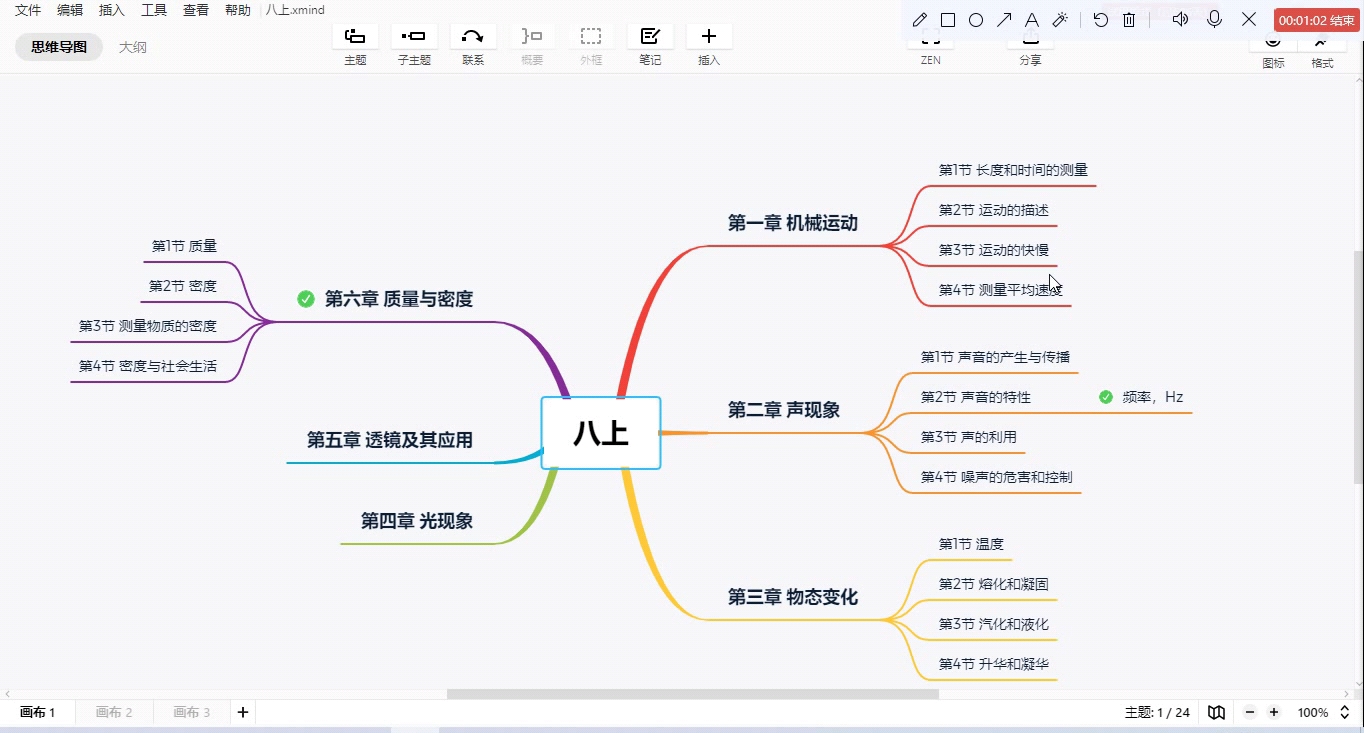Zoom out with the minus button

1250,713
